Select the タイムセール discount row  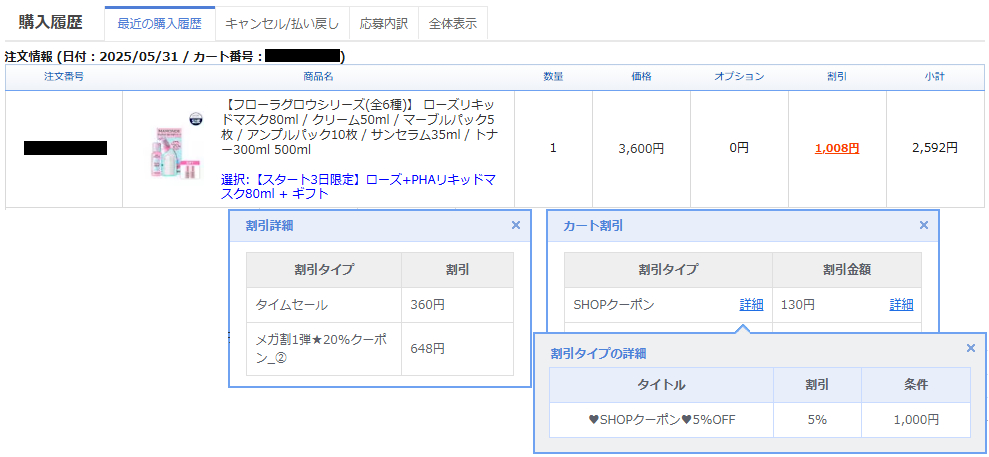point(380,305)
